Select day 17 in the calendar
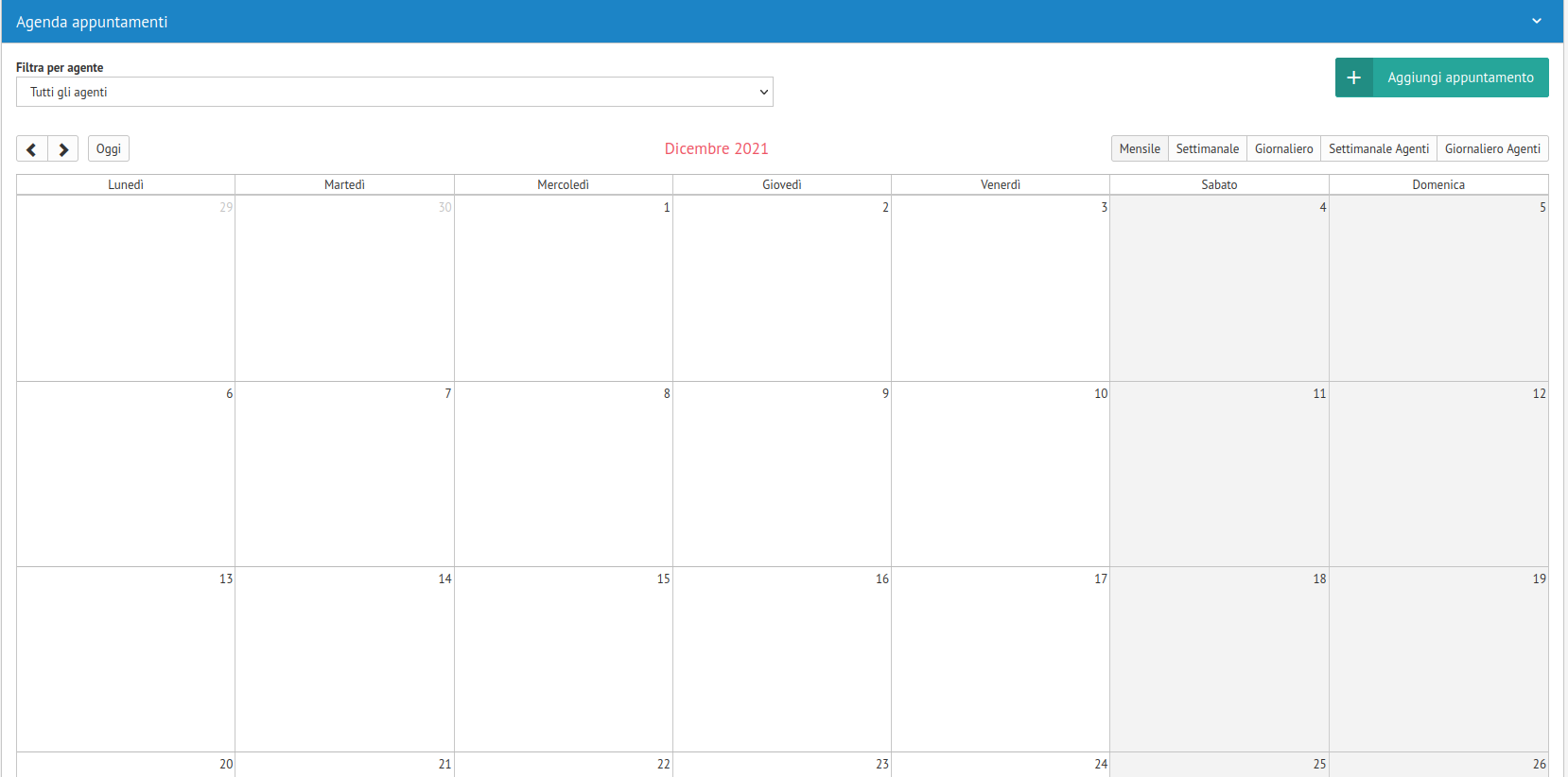The height and width of the screenshot is (777, 1568). [1001, 659]
